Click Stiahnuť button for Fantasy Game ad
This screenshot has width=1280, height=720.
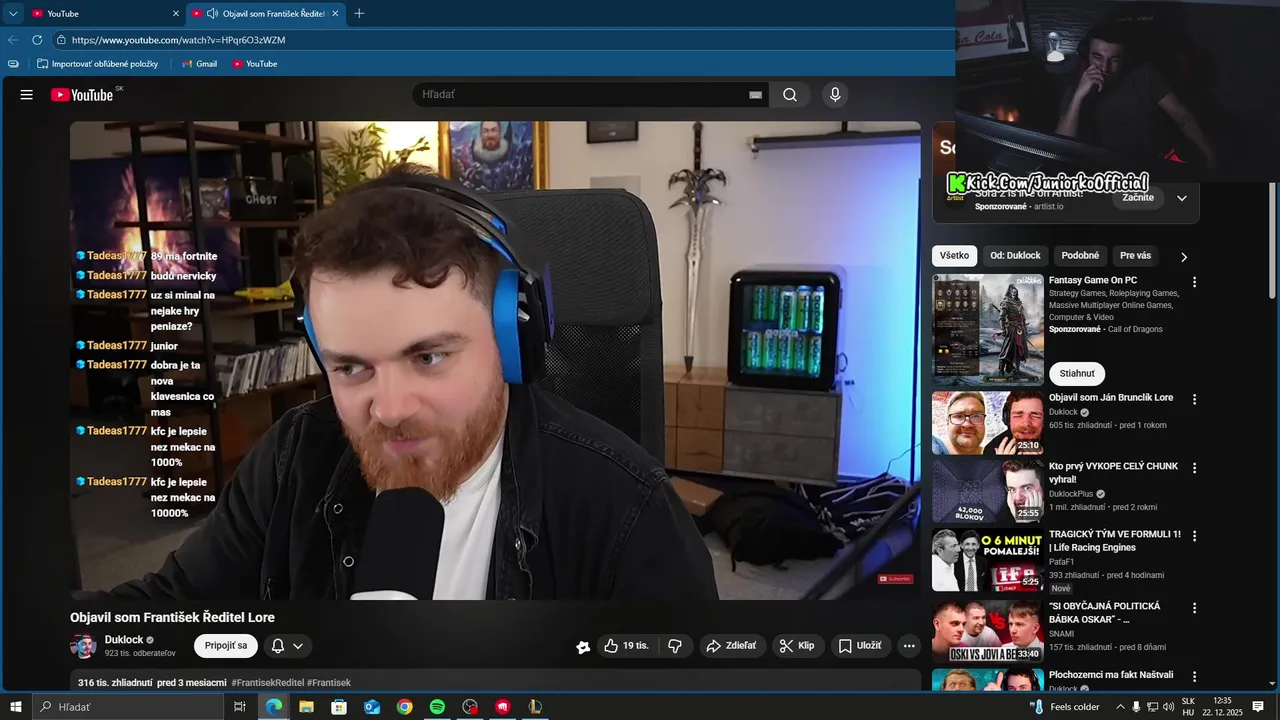pos(1077,374)
